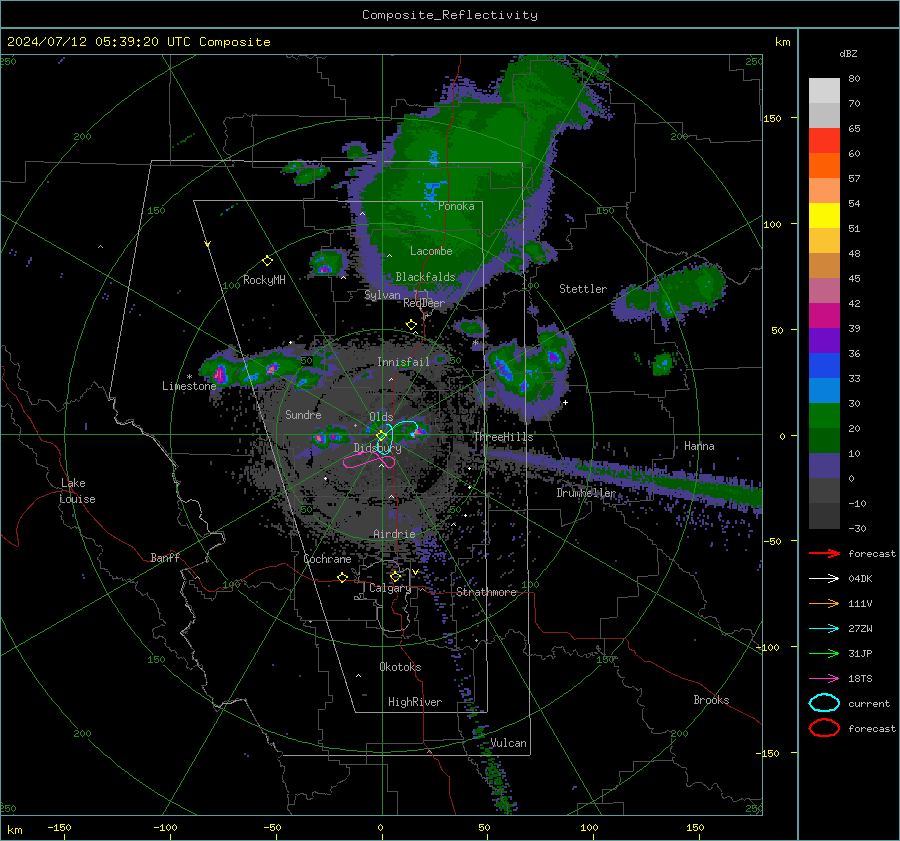Click the Drumheller city label
This screenshot has height=841, width=900.
pyautogui.click(x=586, y=493)
